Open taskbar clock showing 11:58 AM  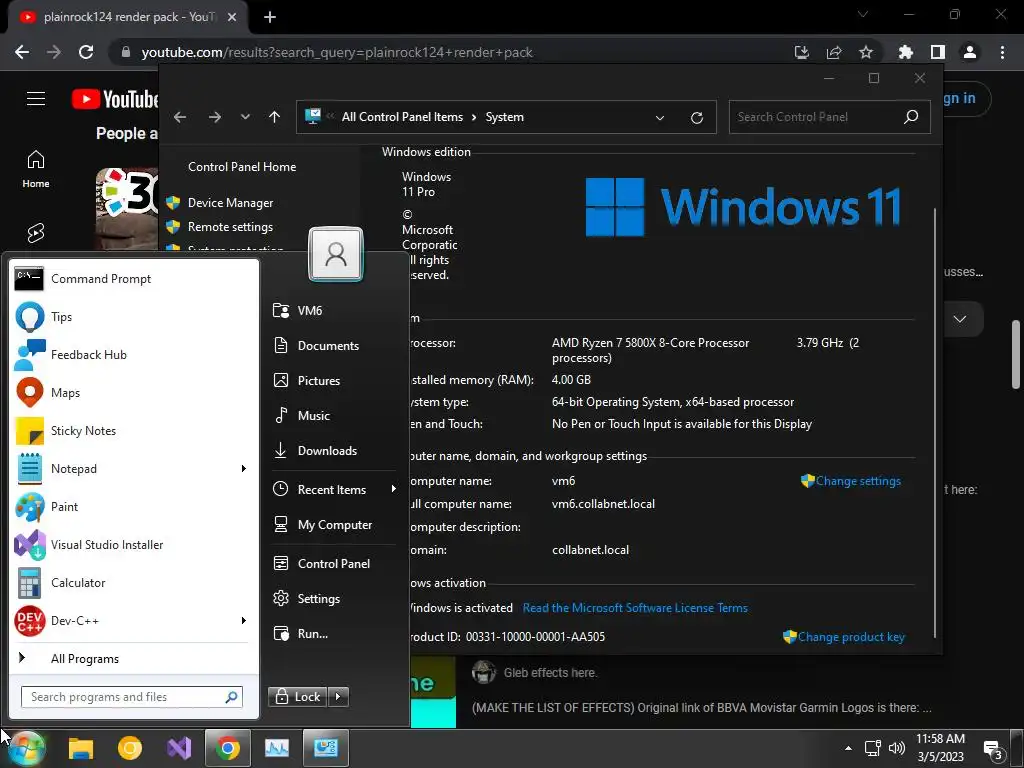pyautogui.click(x=940, y=748)
